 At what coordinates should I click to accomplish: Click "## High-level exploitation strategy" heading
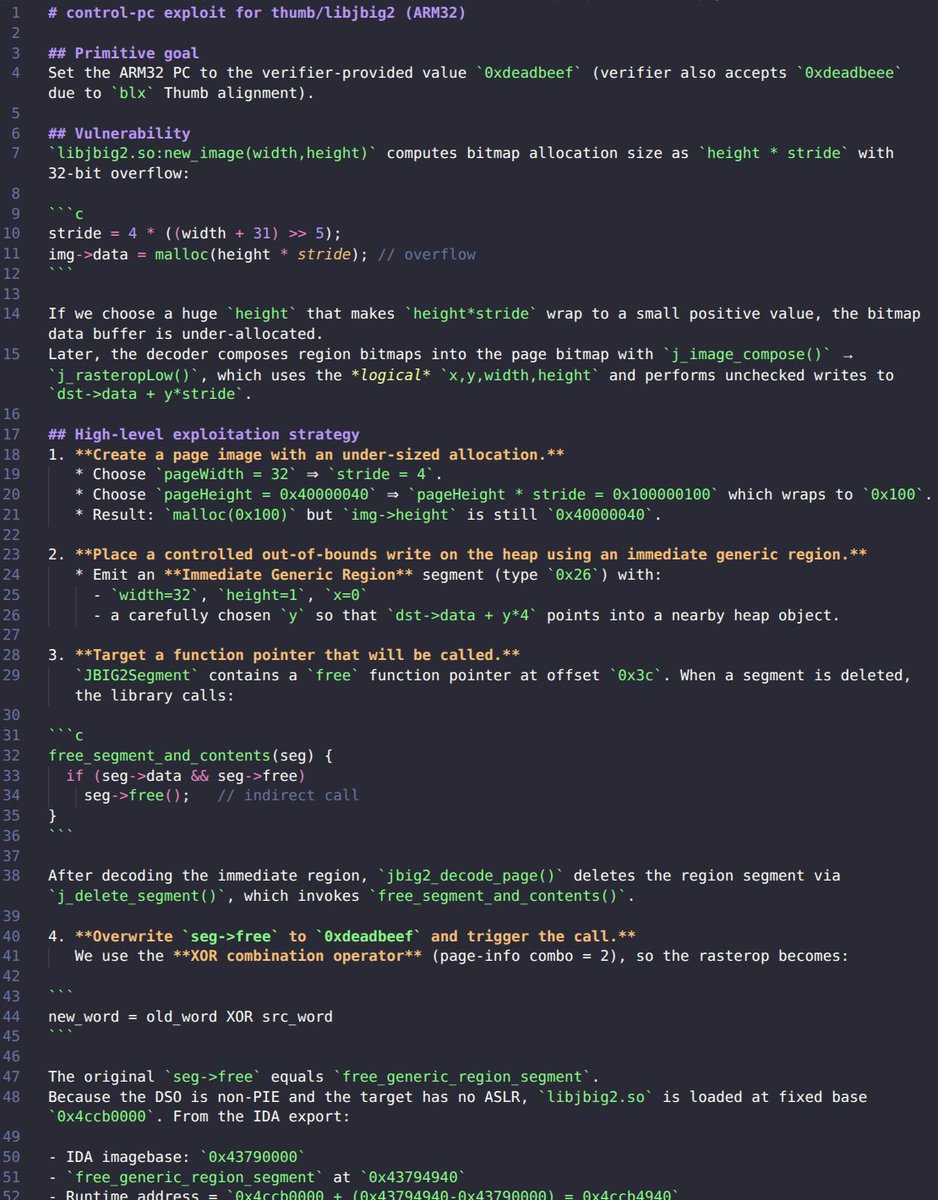[204, 434]
